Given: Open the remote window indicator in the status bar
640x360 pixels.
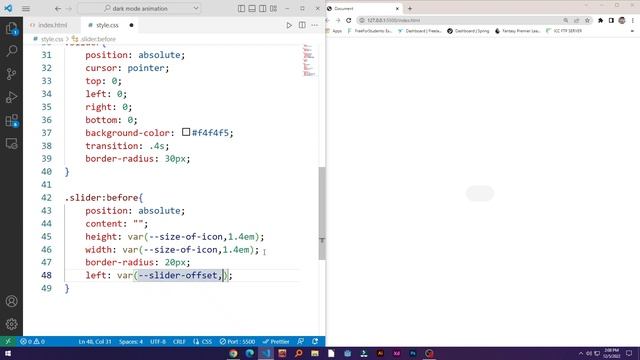Looking at the screenshot, I should pyautogui.click(x=8, y=341).
